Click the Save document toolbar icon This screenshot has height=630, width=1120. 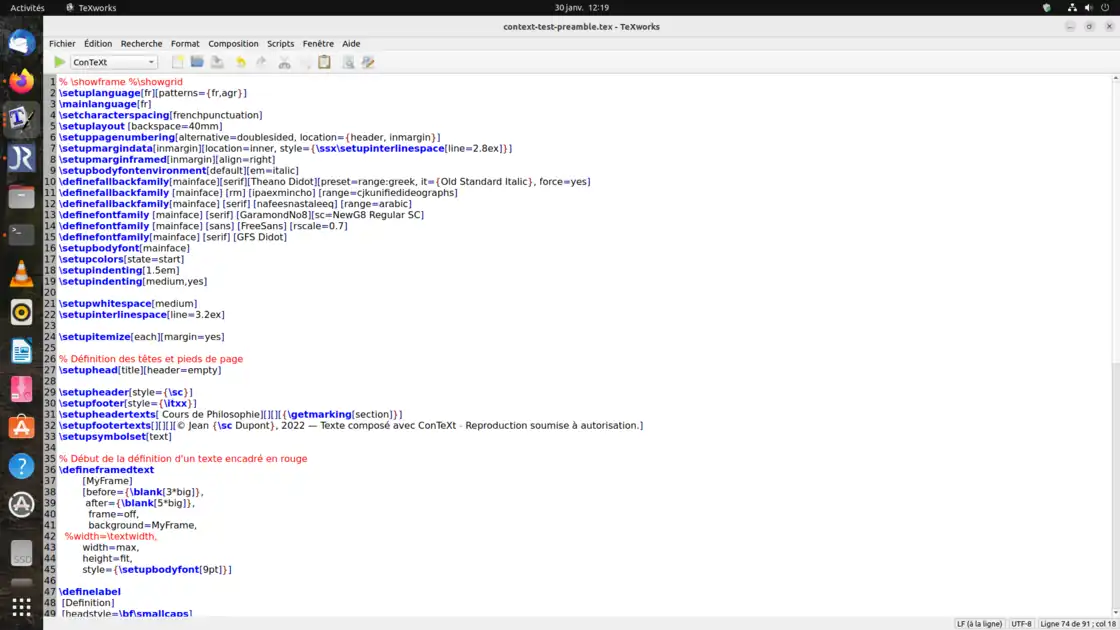tap(217, 62)
